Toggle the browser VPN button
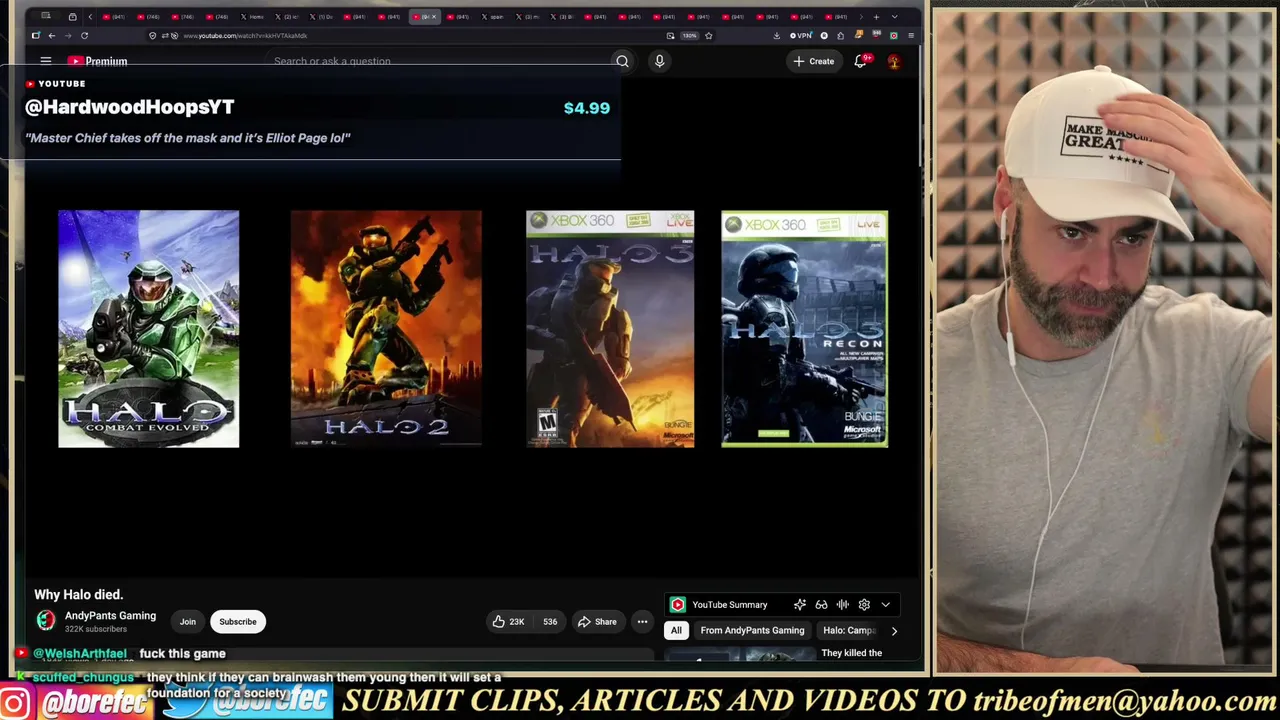This screenshot has height=720, width=1280. 801,36
